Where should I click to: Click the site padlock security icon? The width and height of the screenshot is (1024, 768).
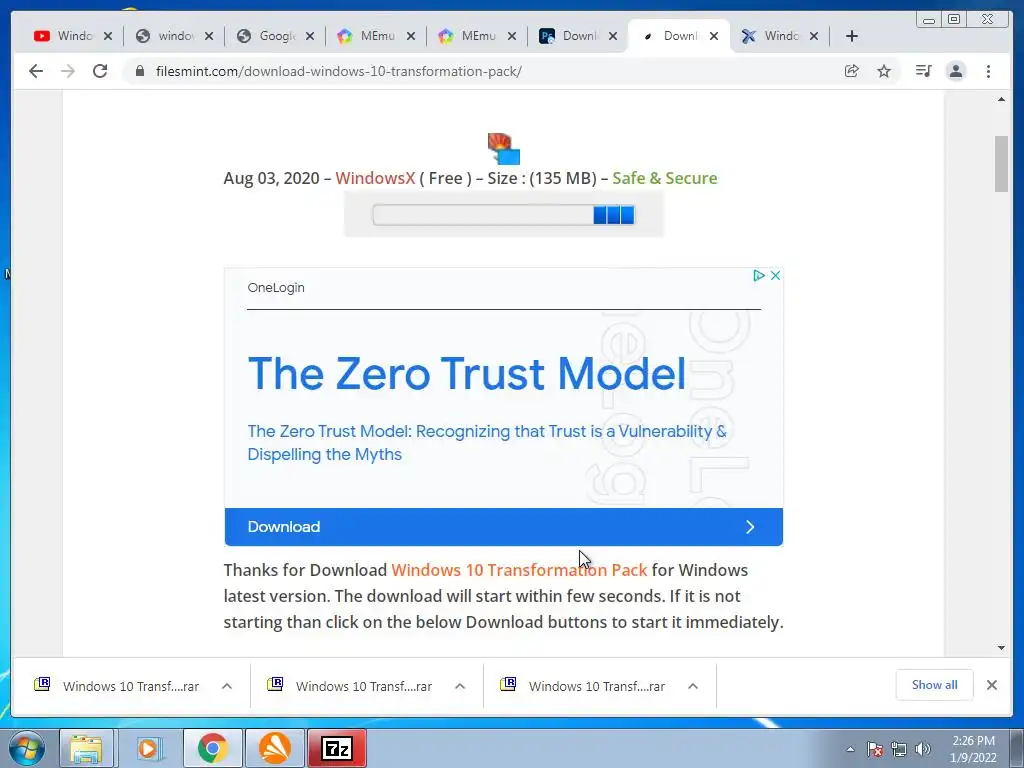coord(140,71)
